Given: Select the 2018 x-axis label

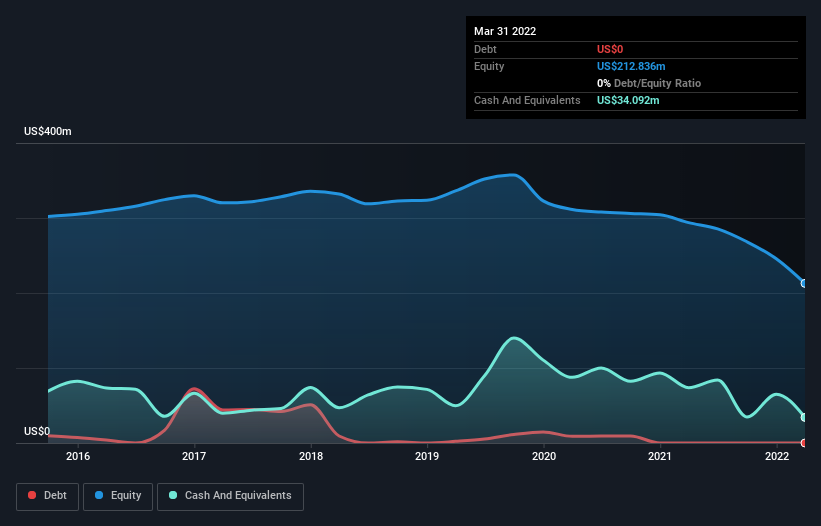Looking at the screenshot, I should pos(311,456).
